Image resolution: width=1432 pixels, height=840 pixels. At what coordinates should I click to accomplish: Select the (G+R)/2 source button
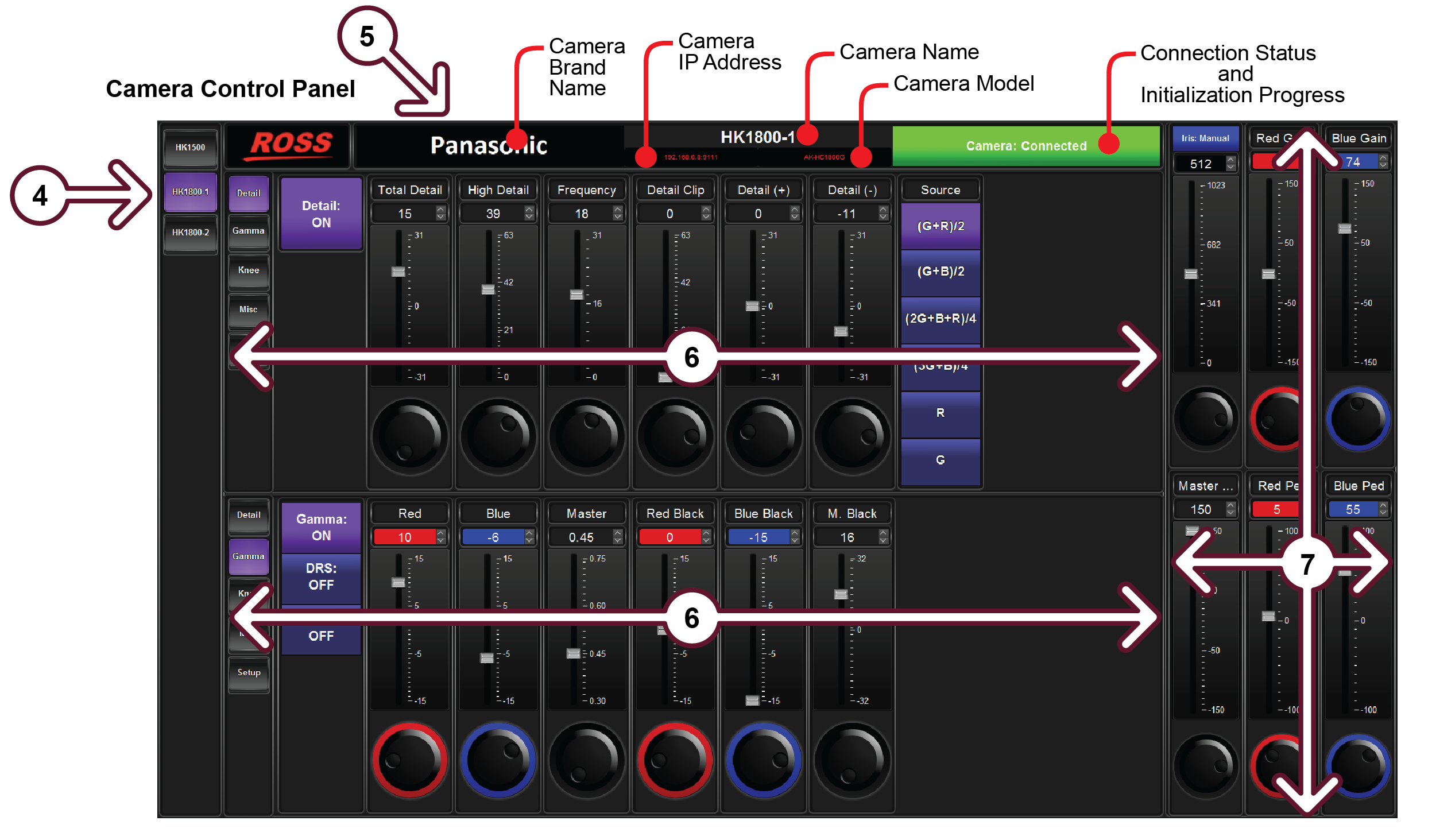[x=940, y=226]
